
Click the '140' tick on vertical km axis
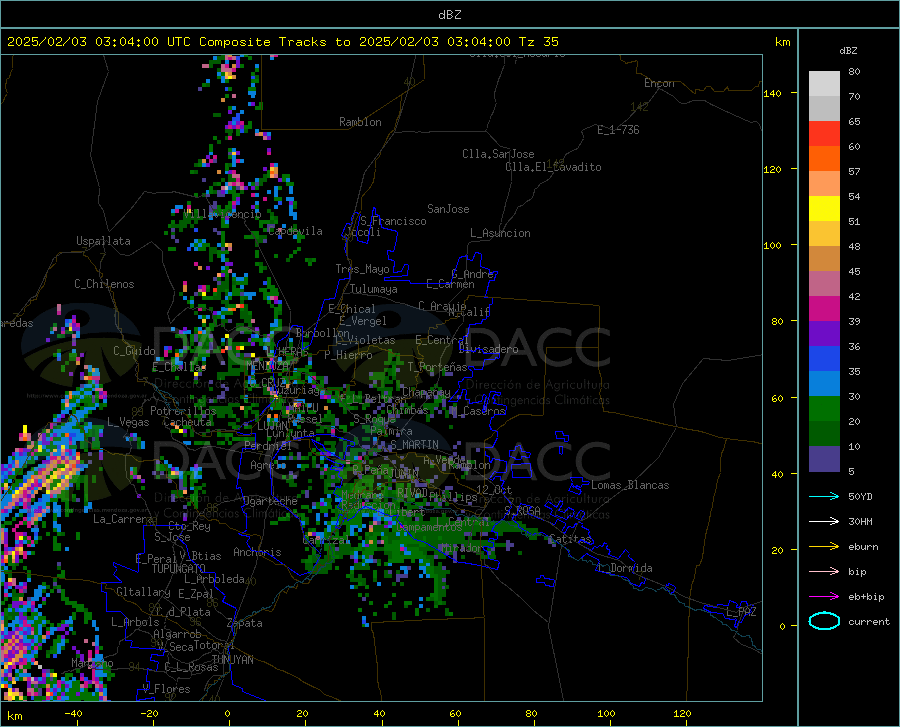coord(772,93)
